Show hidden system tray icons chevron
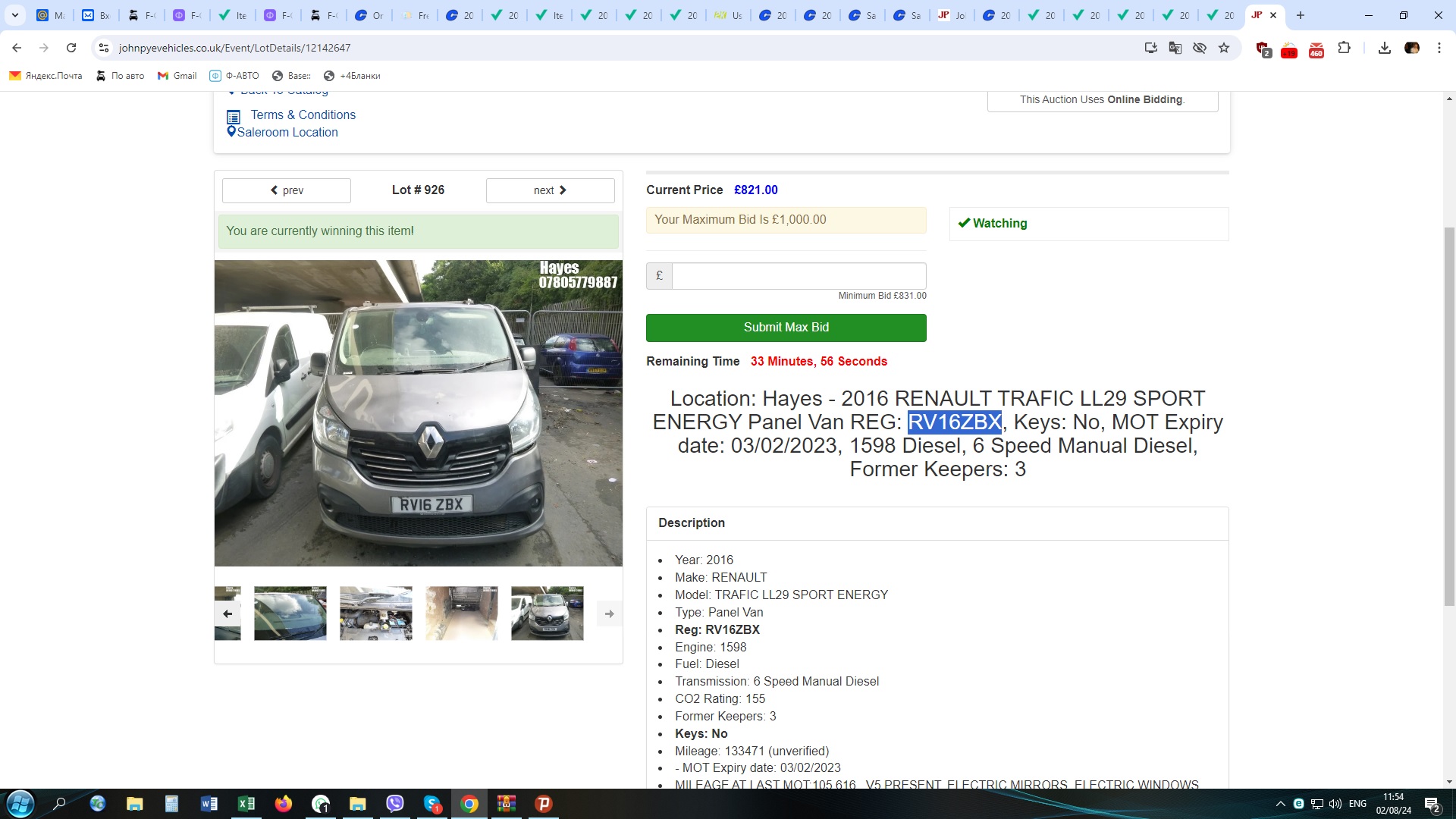Screen dimensions: 1456x819 (x=1281, y=804)
